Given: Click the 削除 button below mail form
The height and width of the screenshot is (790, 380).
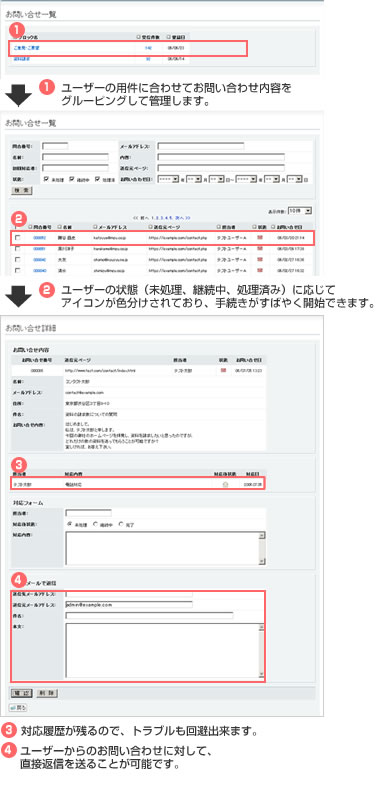Looking at the screenshot, I should click(46, 693).
